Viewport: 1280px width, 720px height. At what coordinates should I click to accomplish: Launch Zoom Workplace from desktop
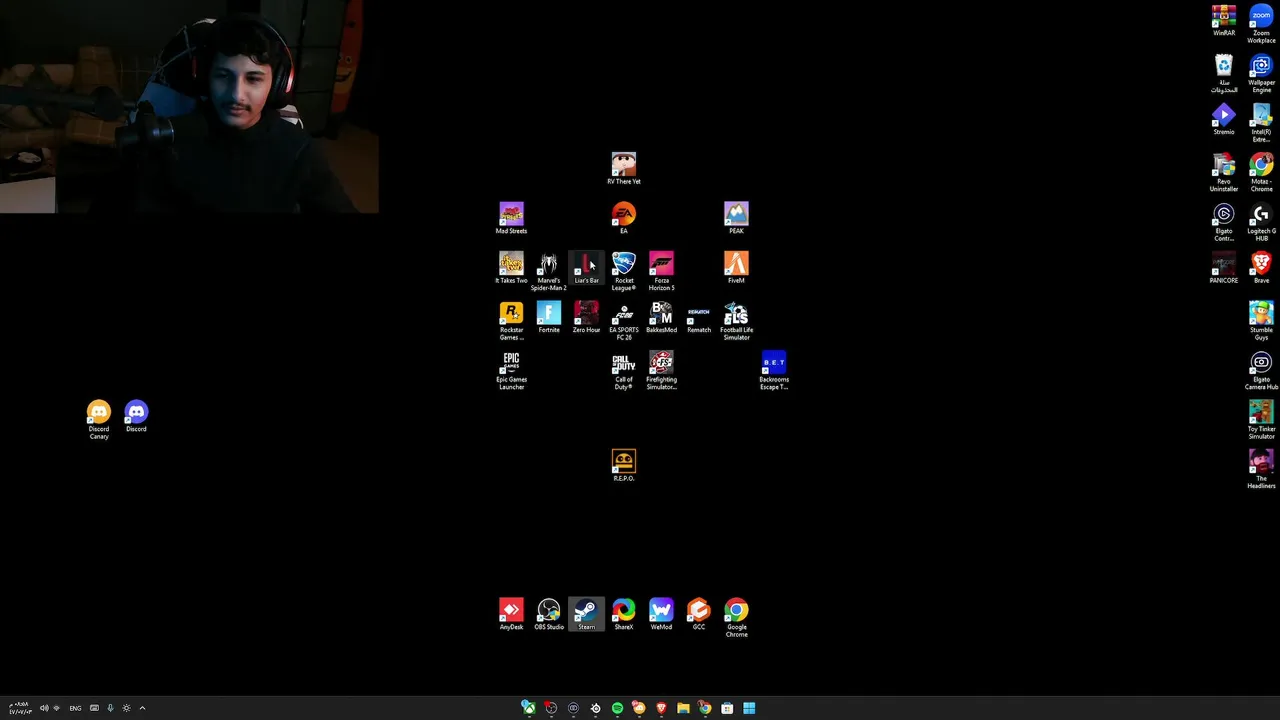pos(1261,24)
